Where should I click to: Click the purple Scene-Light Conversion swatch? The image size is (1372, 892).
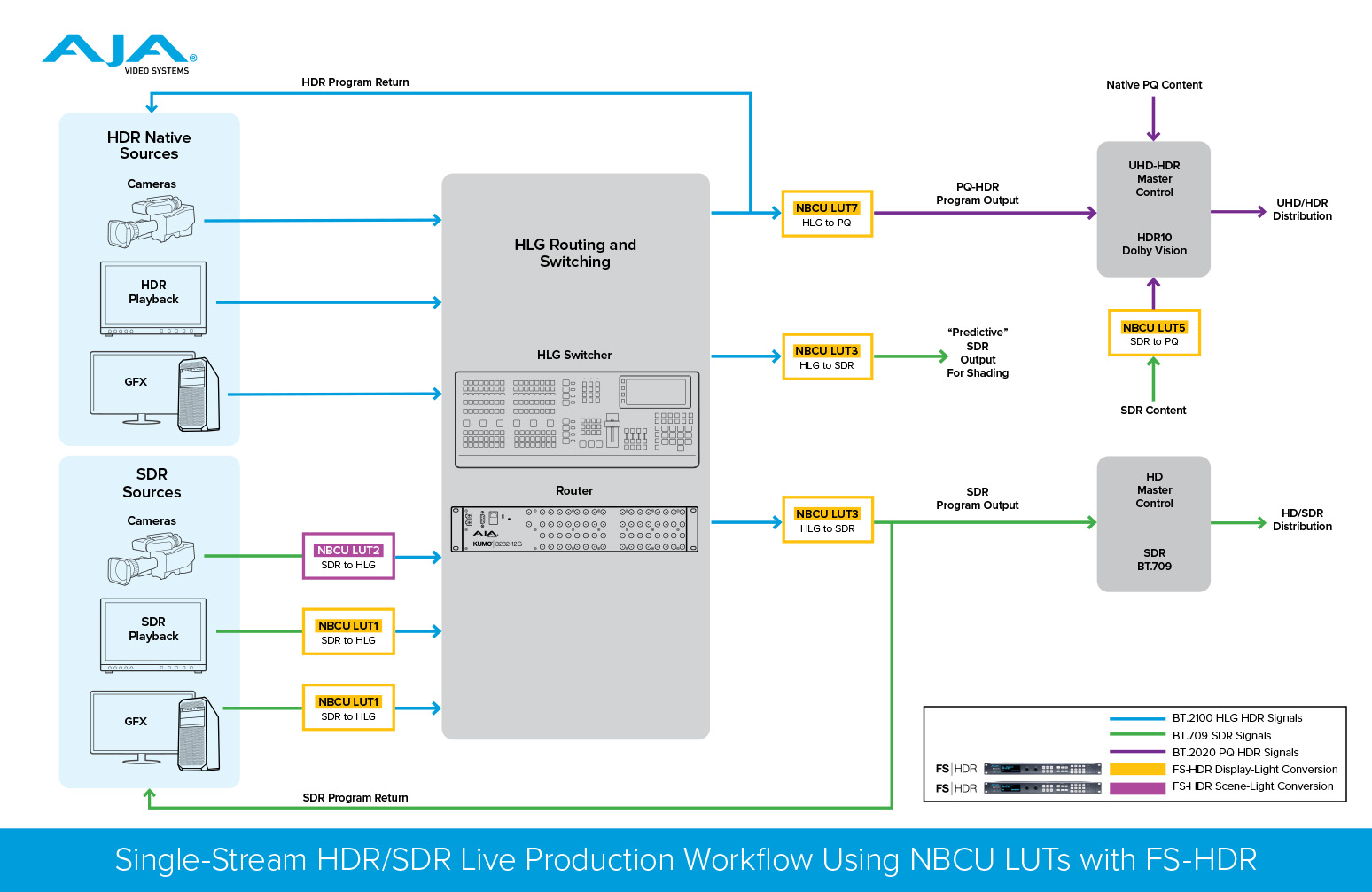coord(1137,787)
